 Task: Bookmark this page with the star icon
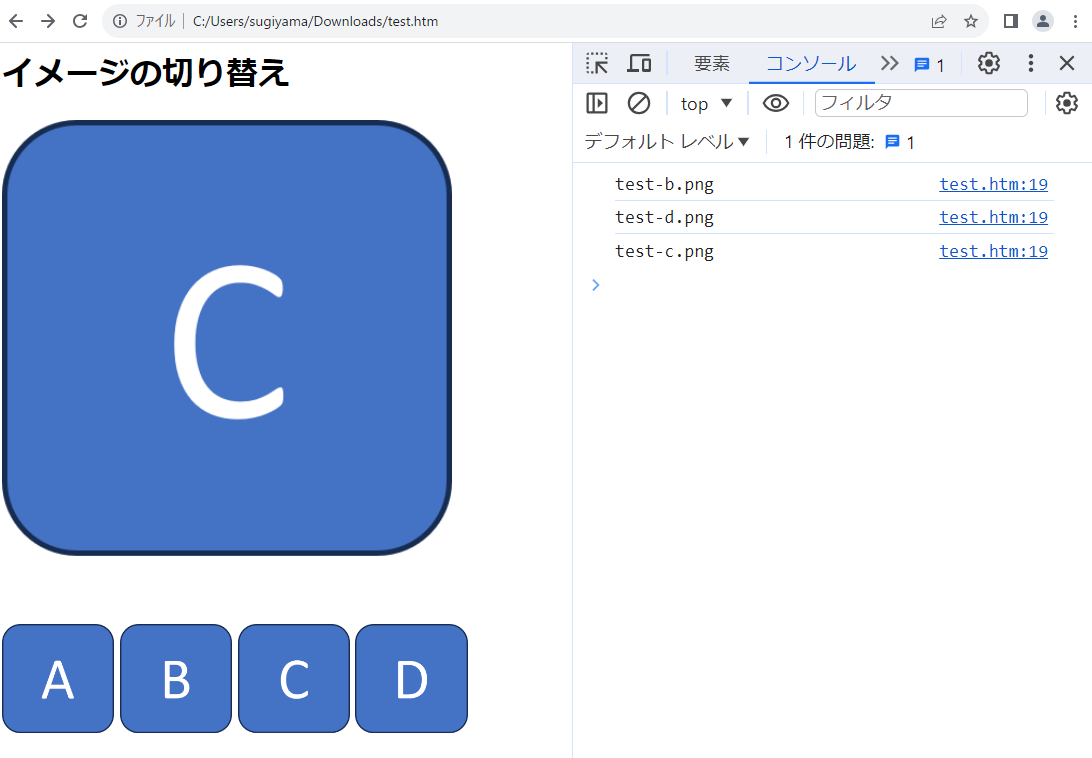(970, 21)
